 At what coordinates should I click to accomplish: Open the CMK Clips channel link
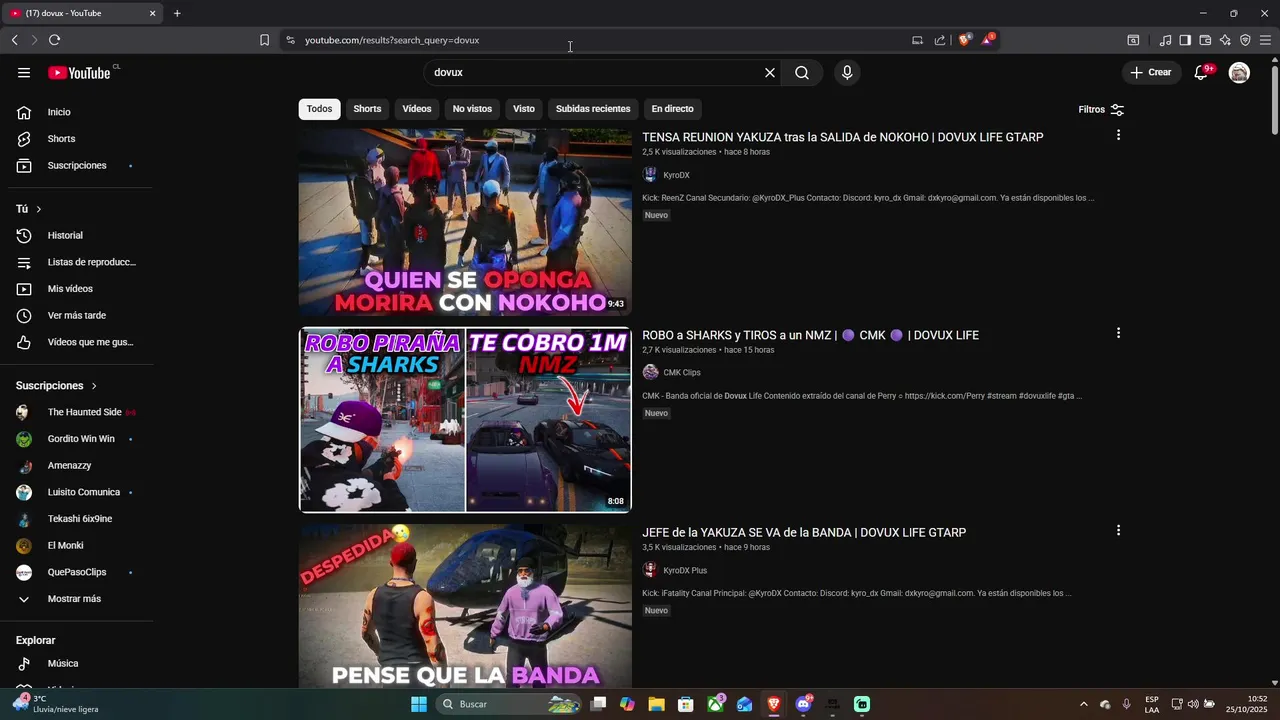coord(681,372)
